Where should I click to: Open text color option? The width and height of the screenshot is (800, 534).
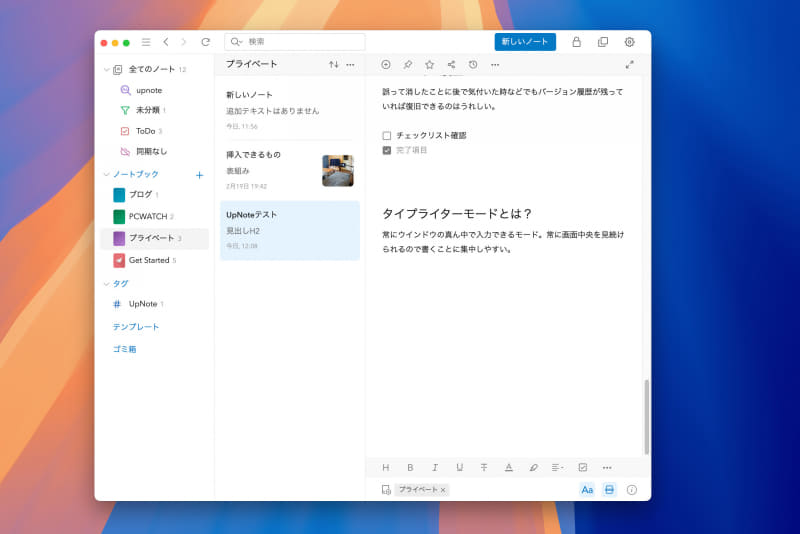(509, 467)
